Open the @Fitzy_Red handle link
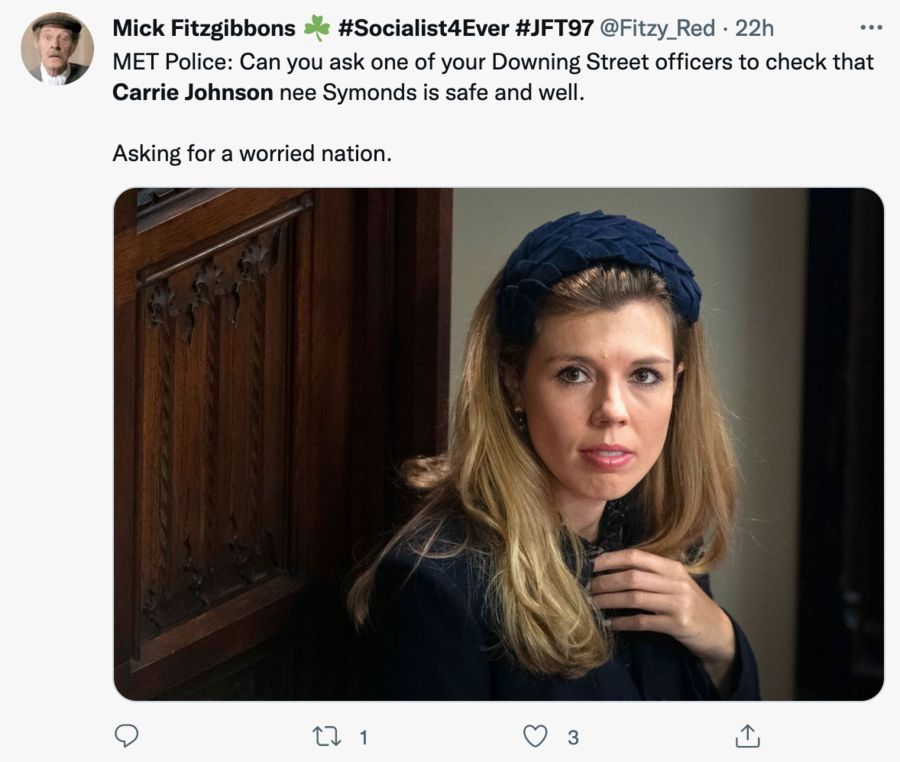The image size is (900, 762). pos(657,28)
